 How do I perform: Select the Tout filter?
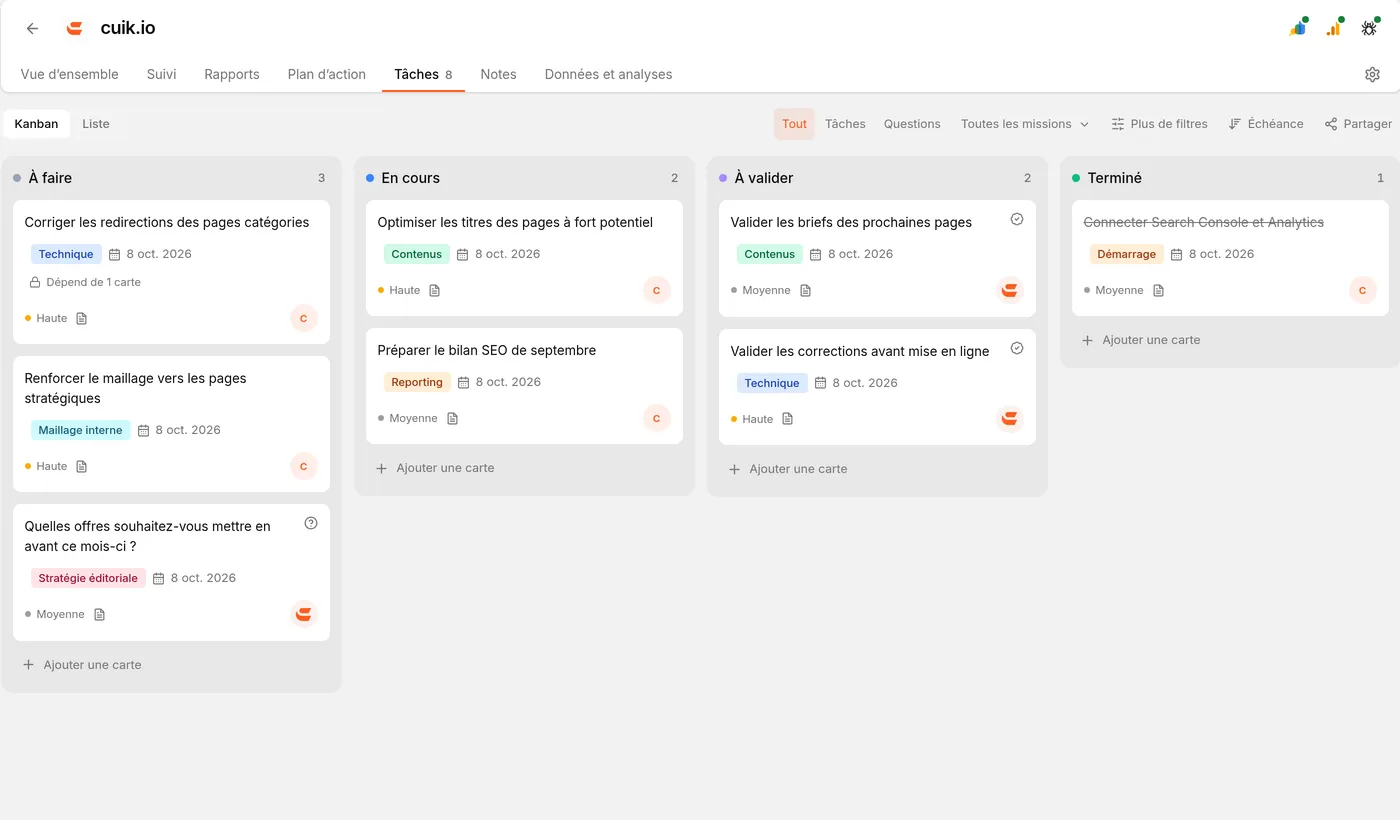[x=794, y=124]
